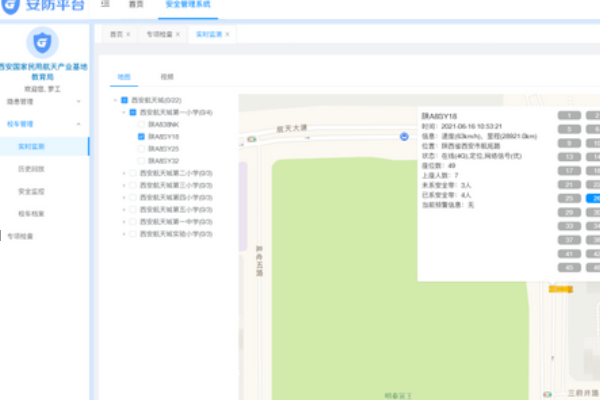Click the sidebar collapse hamburger icon

click(x=106, y=5)
